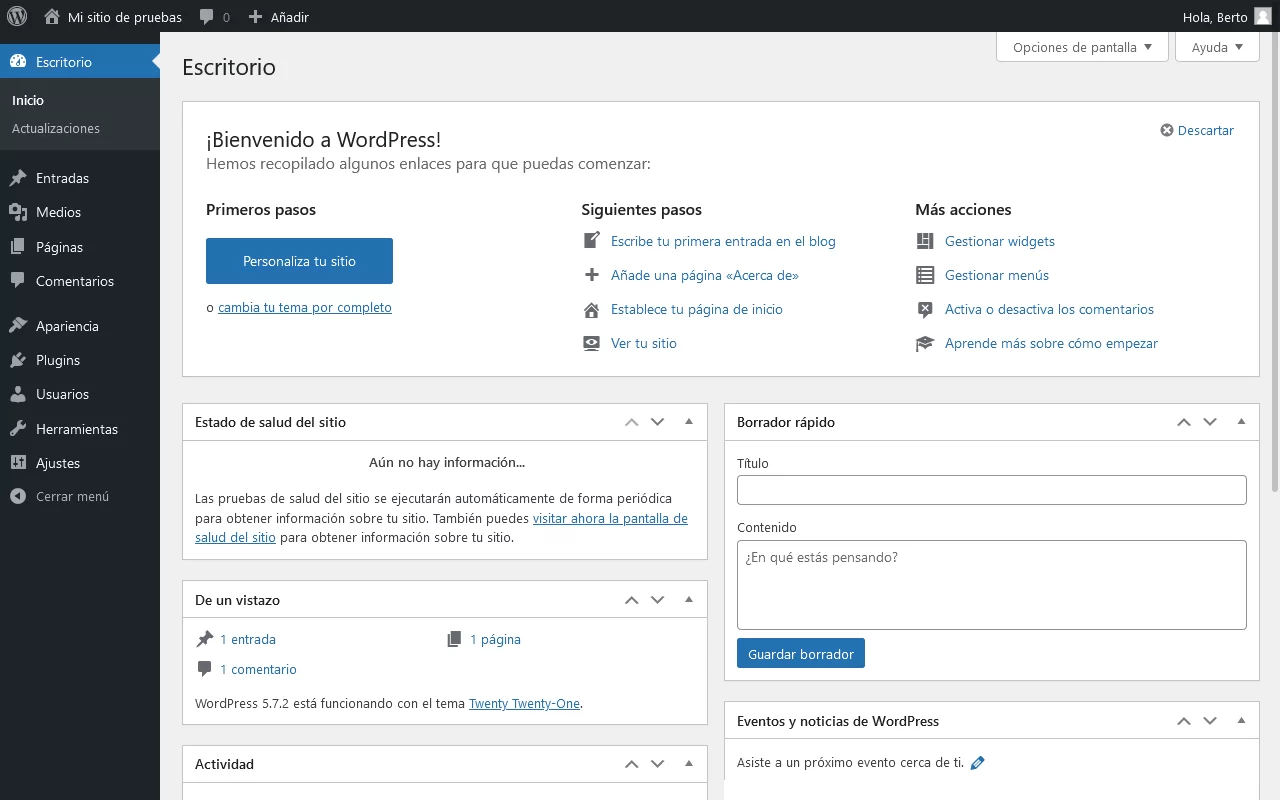Click the list icon beside Gestionar menús
This screenshot has width=1280, height=800.
925,275
